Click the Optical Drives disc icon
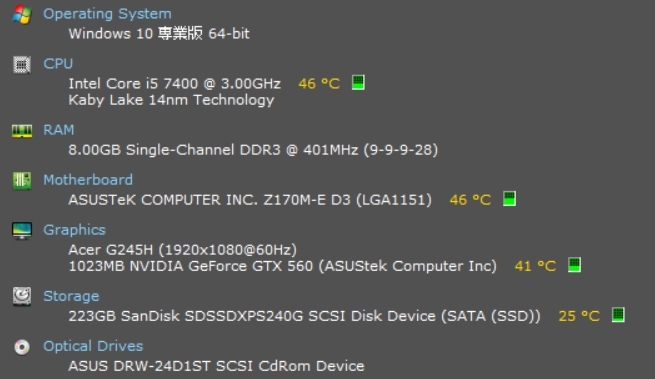This screenshot has height=379, width=655. pyautogui.click(x=22, y=347)
